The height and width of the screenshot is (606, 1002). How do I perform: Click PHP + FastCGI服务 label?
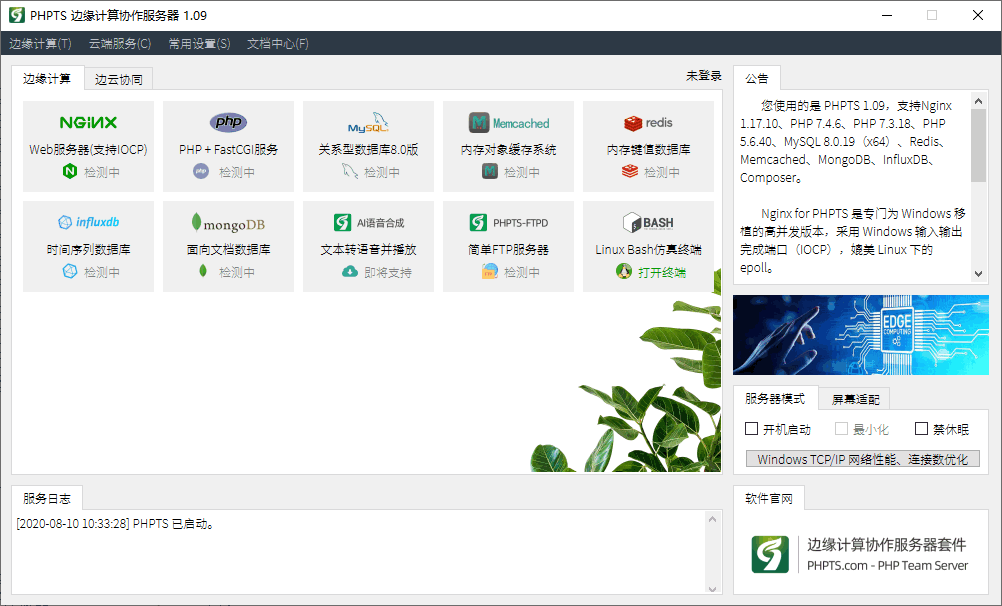click(228, 149)
